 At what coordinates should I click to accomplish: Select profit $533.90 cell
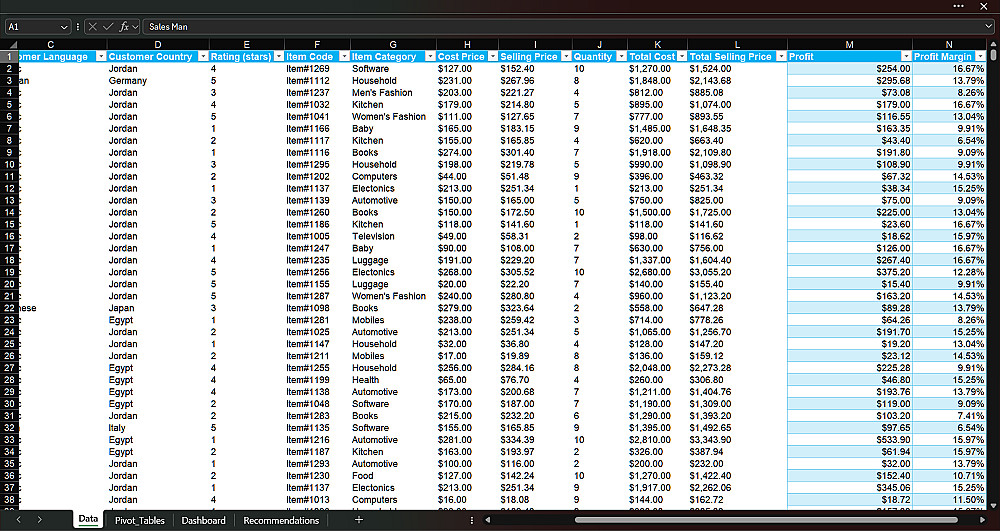[849, 440]
